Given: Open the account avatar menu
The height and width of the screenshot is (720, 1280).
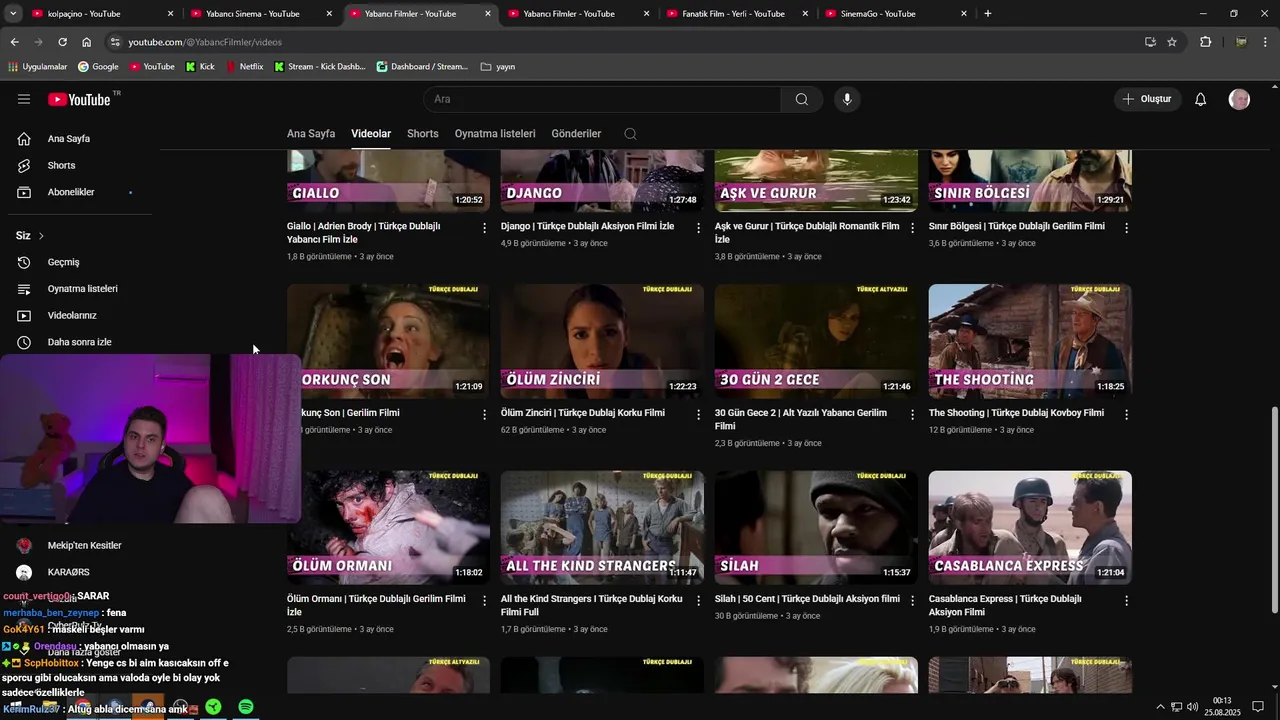Looking at the screenshot, I should (x=1239, y=99).
